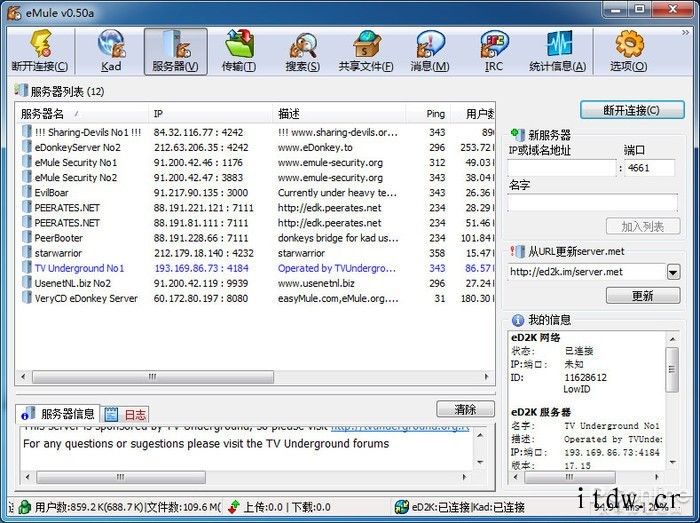Click 我的信息 scroll down arrow
The image size is (700, 523).
672,462
